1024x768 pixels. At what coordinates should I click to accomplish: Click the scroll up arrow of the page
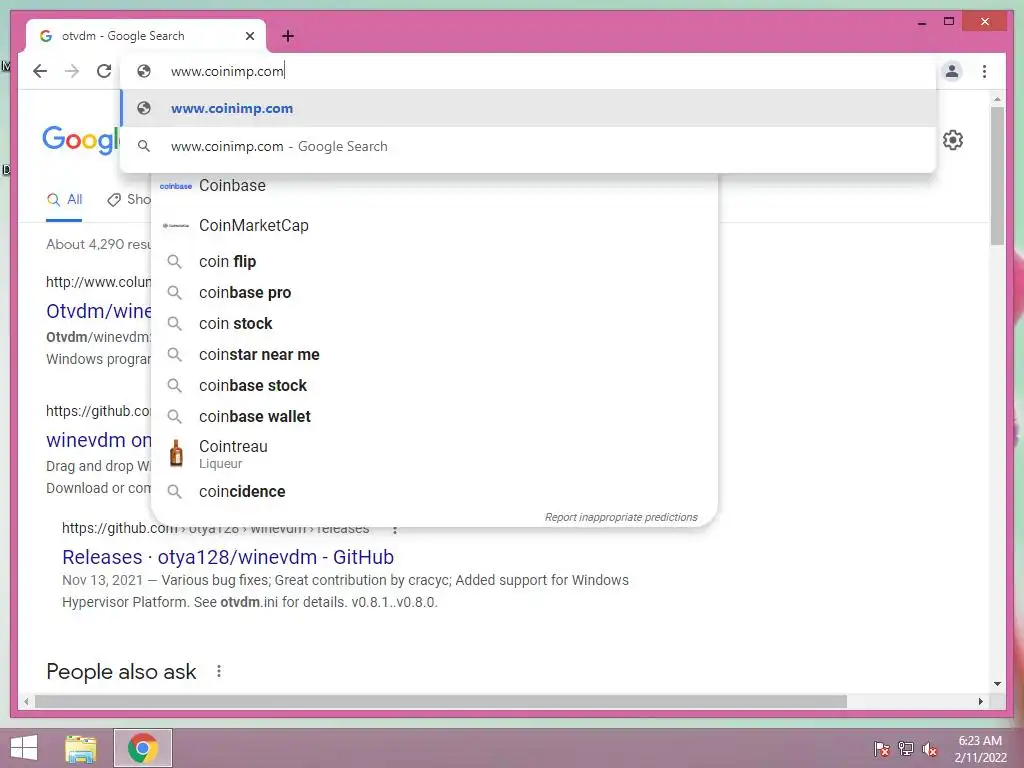pyautogui.click(x=997, y=99)
